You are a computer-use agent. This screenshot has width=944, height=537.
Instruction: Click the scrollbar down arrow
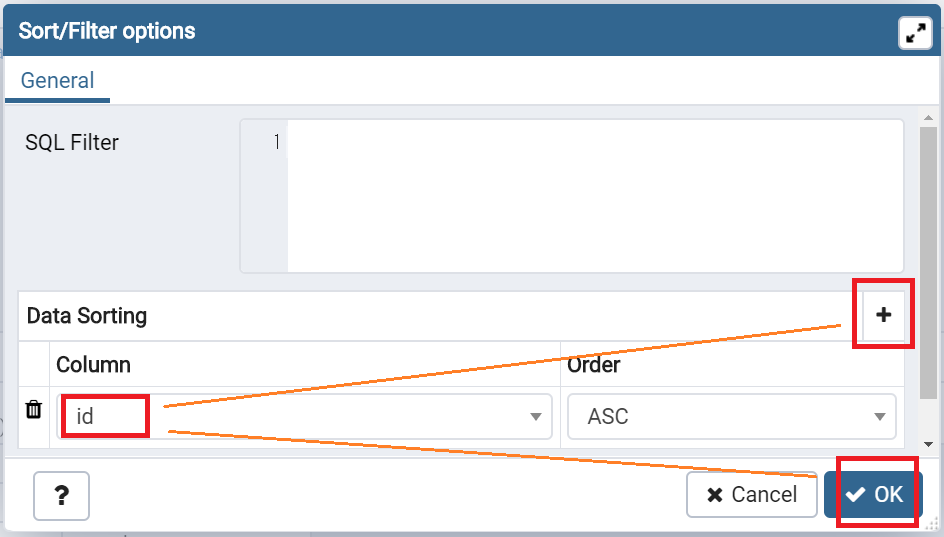pos(928,443)
